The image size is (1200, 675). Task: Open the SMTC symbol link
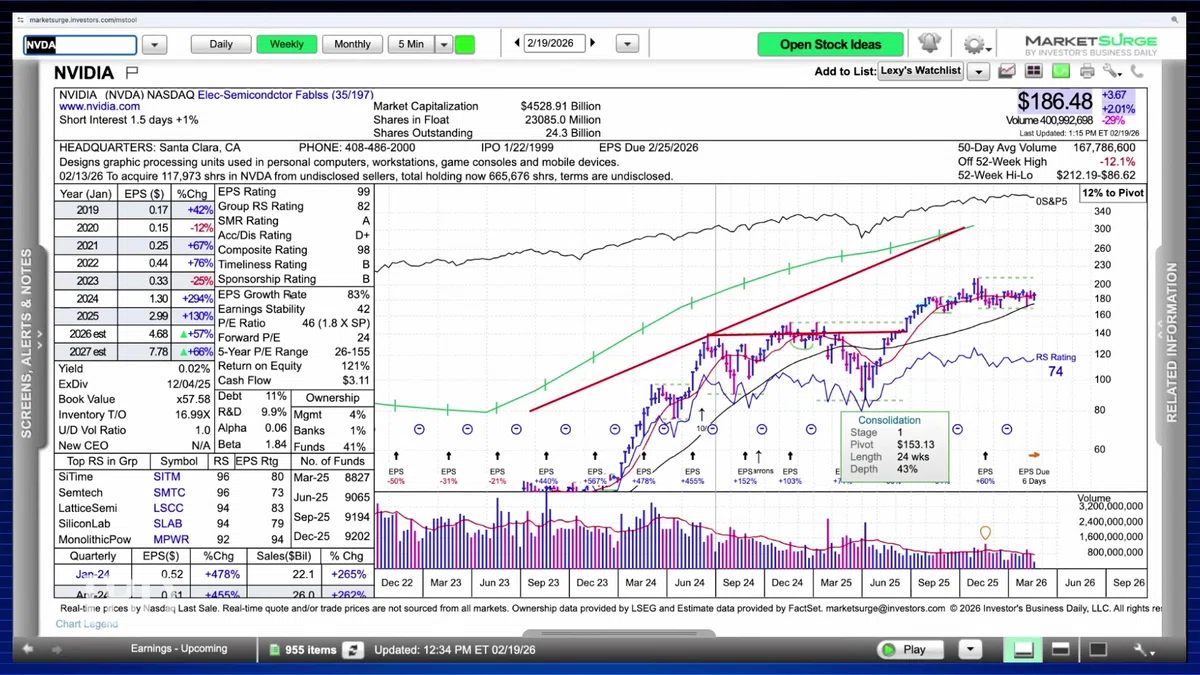[167, 493]
